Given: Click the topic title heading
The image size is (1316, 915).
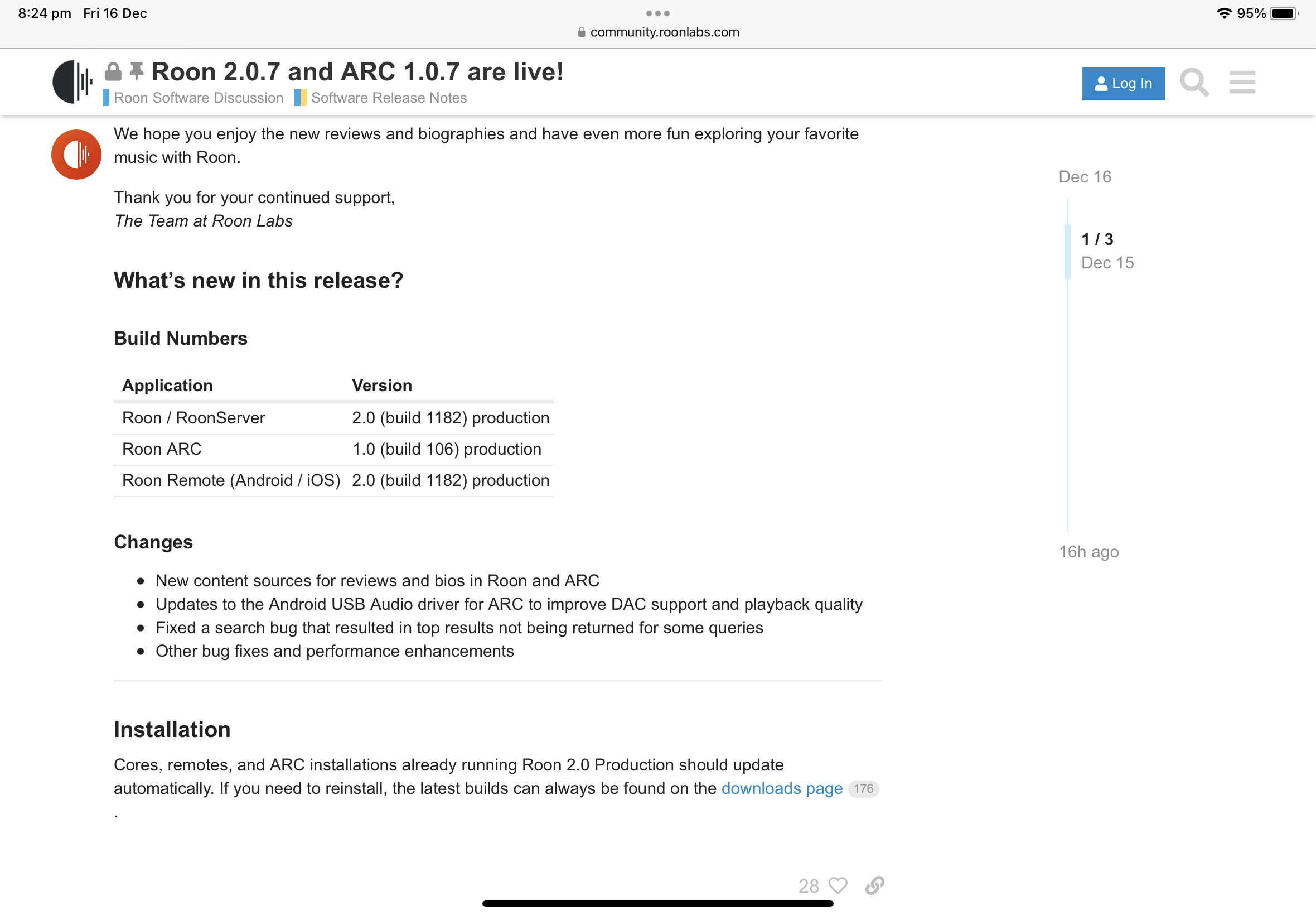Looking at the screenshot, I should [357, 71].
